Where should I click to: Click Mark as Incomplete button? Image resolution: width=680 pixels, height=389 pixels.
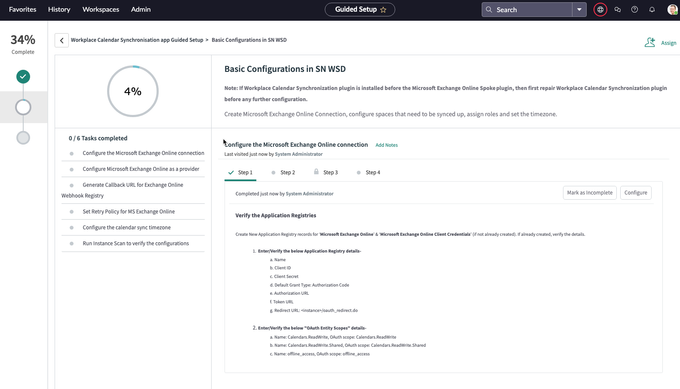(x=589, y=193)
